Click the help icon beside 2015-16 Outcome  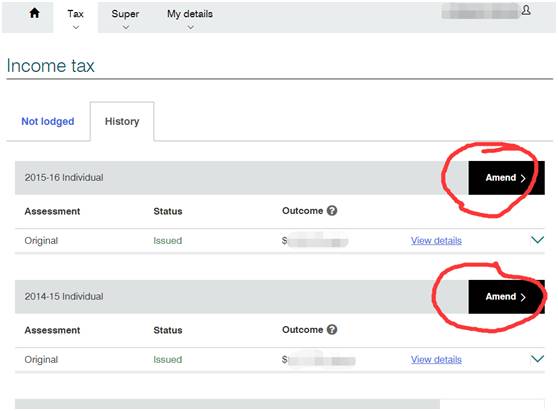click(332, 211)
